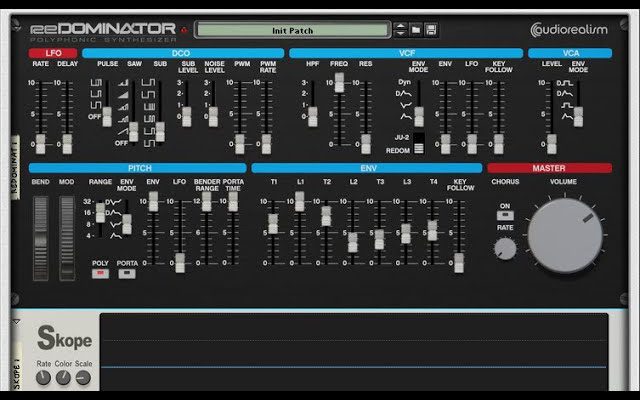Open the Init Patch selector display
Viewport: 640px width, 400px height.
291,30
